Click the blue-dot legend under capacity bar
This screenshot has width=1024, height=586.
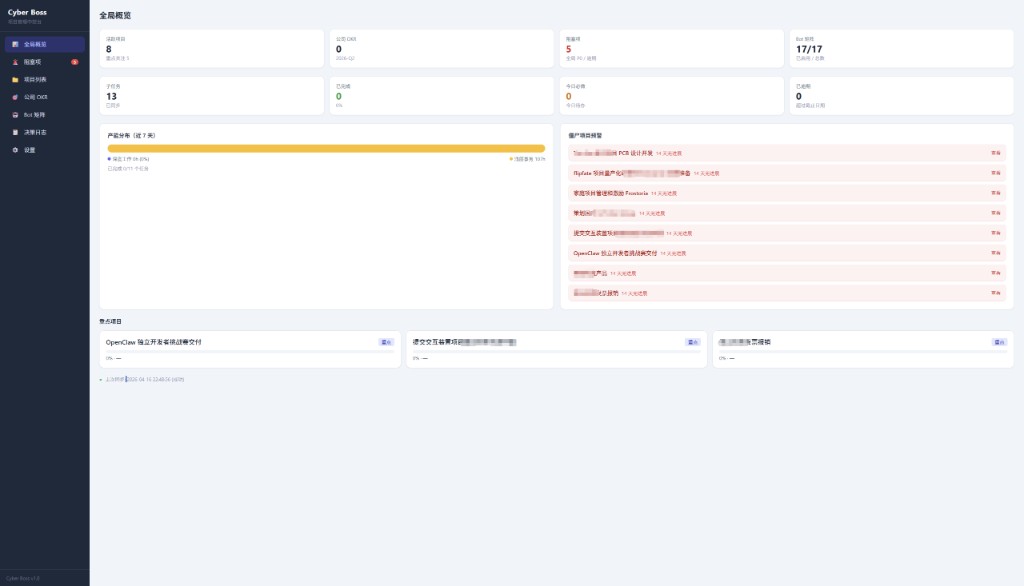tap(129, 159)
